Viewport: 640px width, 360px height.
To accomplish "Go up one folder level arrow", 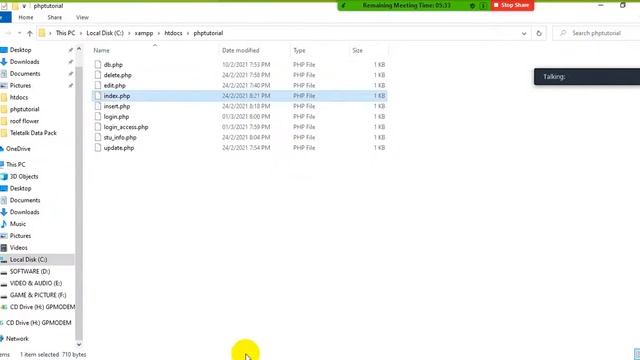I will click(29, 33).
